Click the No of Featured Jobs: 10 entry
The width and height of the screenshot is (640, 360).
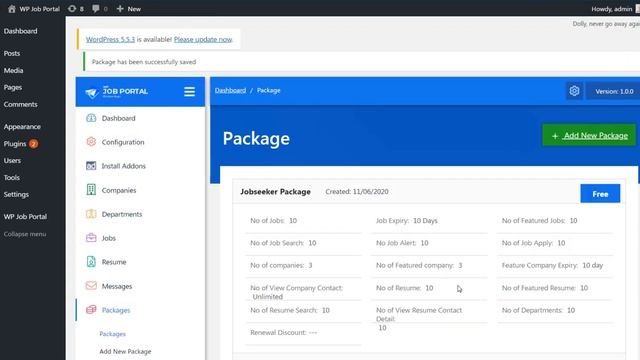point(539,221)
